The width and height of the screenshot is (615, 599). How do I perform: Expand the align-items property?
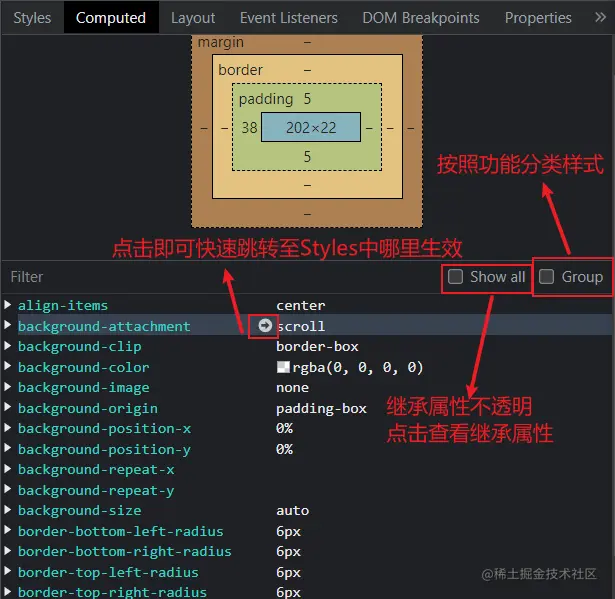coord(7,305)
